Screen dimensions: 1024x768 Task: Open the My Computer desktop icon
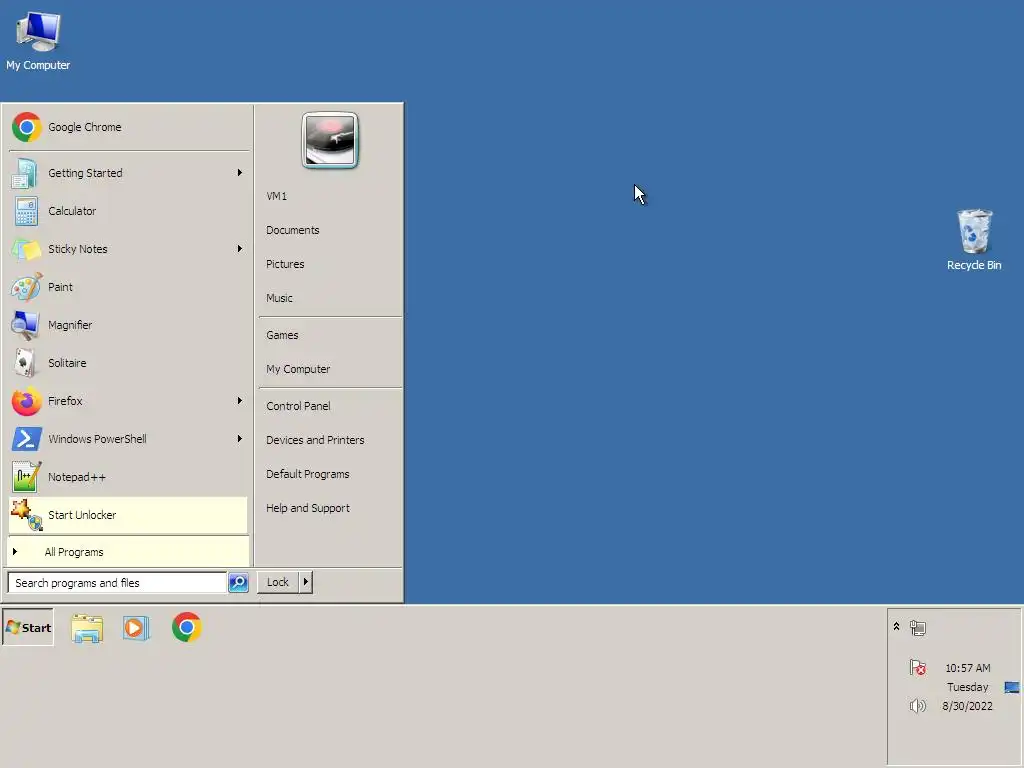38,40
